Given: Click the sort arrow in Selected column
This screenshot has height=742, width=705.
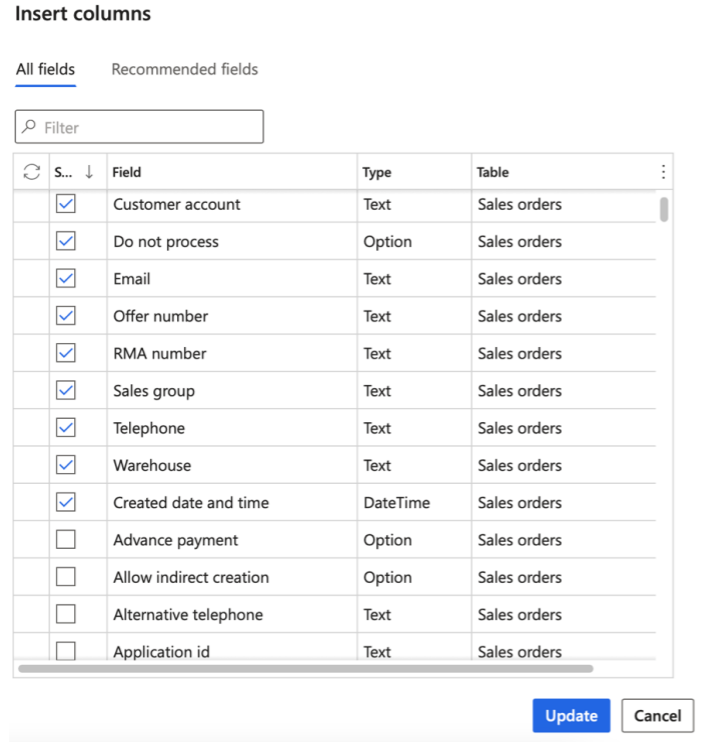Looking at the screenshot, I should (89, 172).
